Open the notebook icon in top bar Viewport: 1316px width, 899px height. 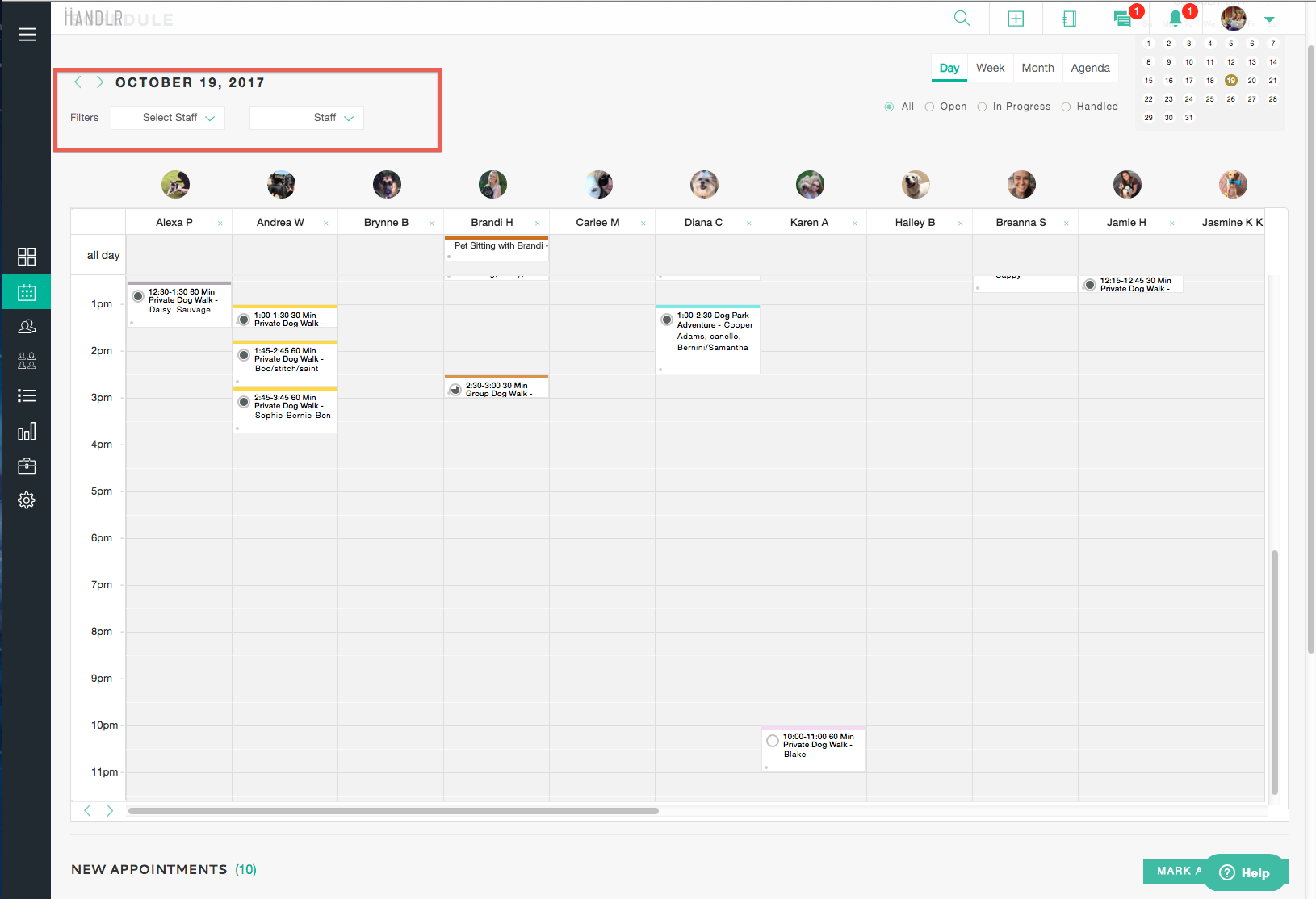(1069, 17)
